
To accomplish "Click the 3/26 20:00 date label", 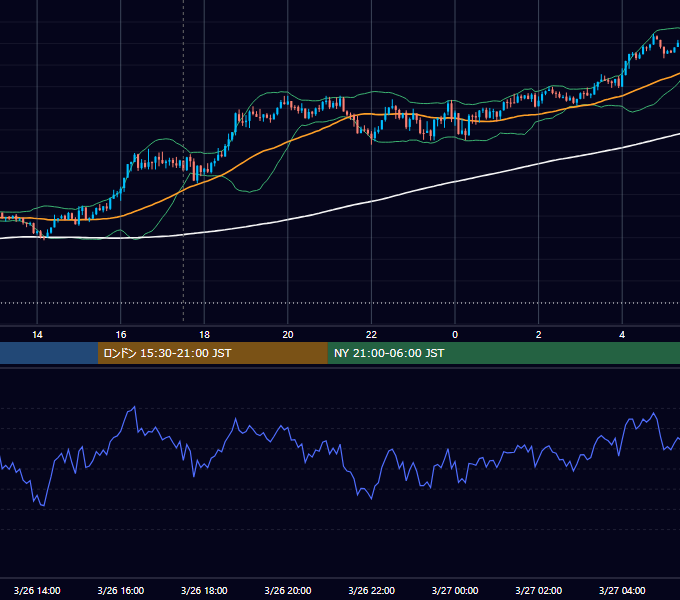I will 288,590.
